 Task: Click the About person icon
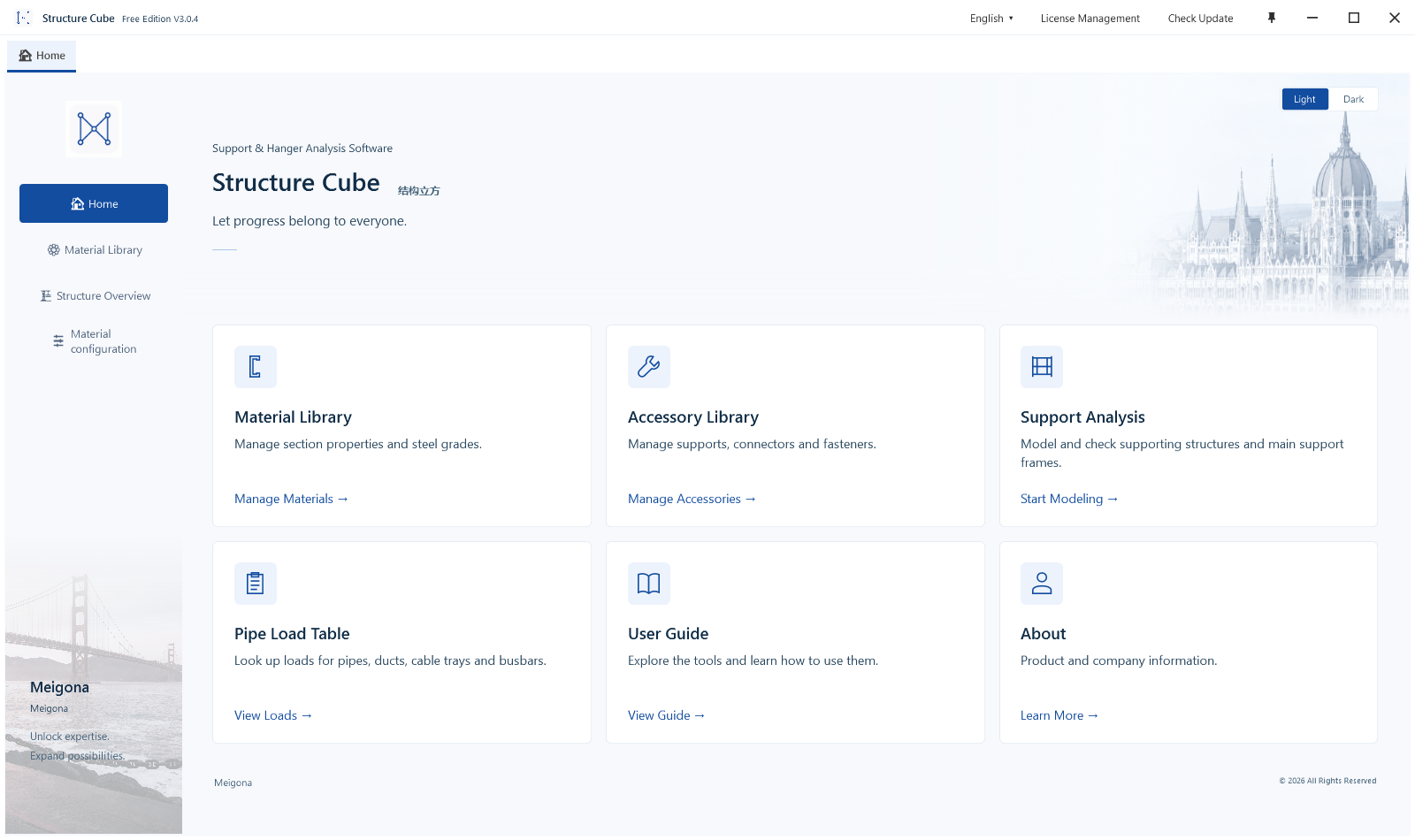pos(1042,584)
